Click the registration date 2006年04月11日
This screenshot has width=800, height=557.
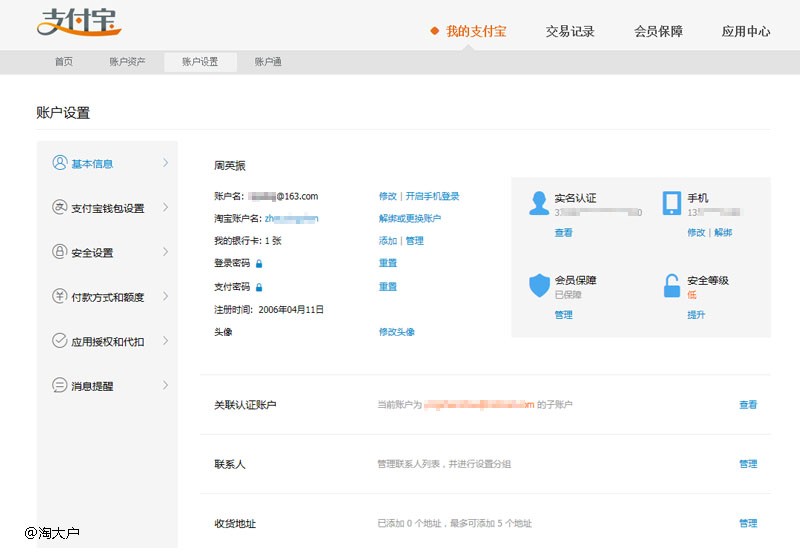[x=291, y=309]
